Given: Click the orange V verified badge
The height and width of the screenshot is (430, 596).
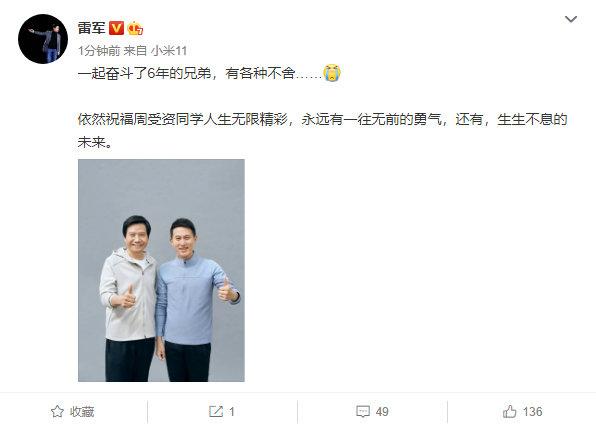Looking at the screenshot, I should [x=117, y=28].
